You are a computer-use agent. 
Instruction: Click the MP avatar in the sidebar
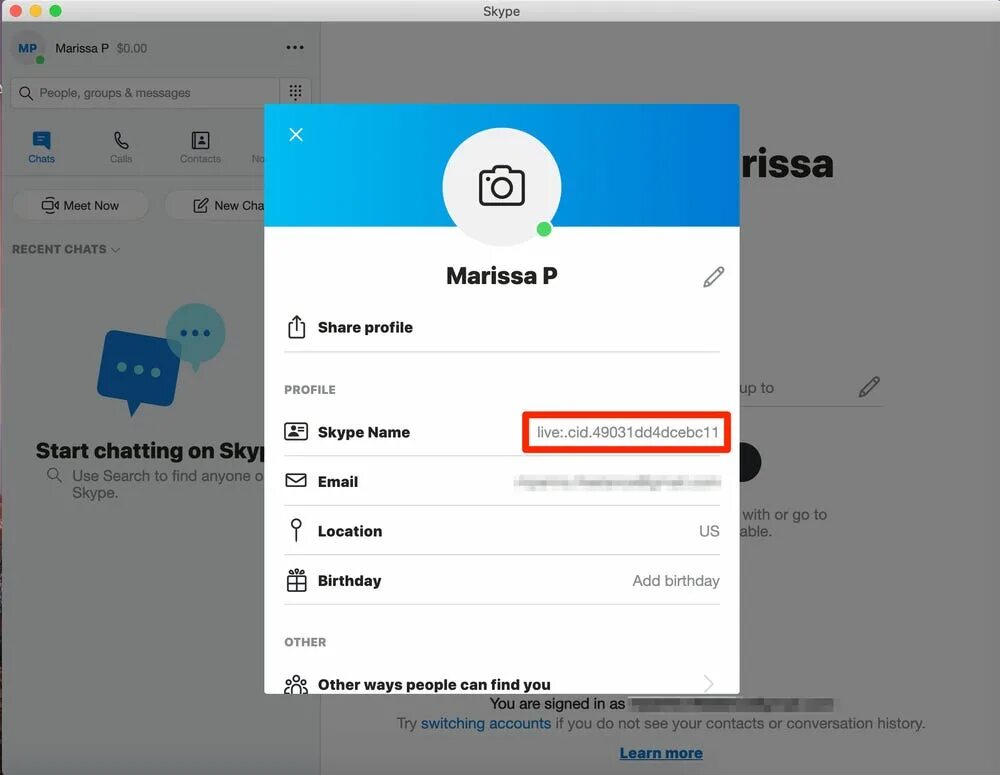click(x=28, y=48)
